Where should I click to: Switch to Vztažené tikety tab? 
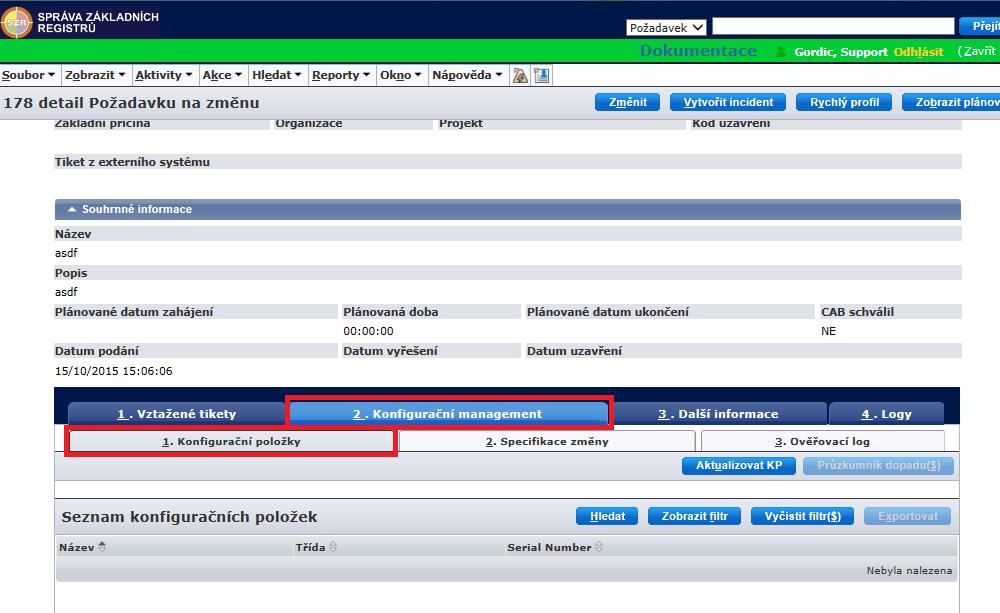click(176, 414)
